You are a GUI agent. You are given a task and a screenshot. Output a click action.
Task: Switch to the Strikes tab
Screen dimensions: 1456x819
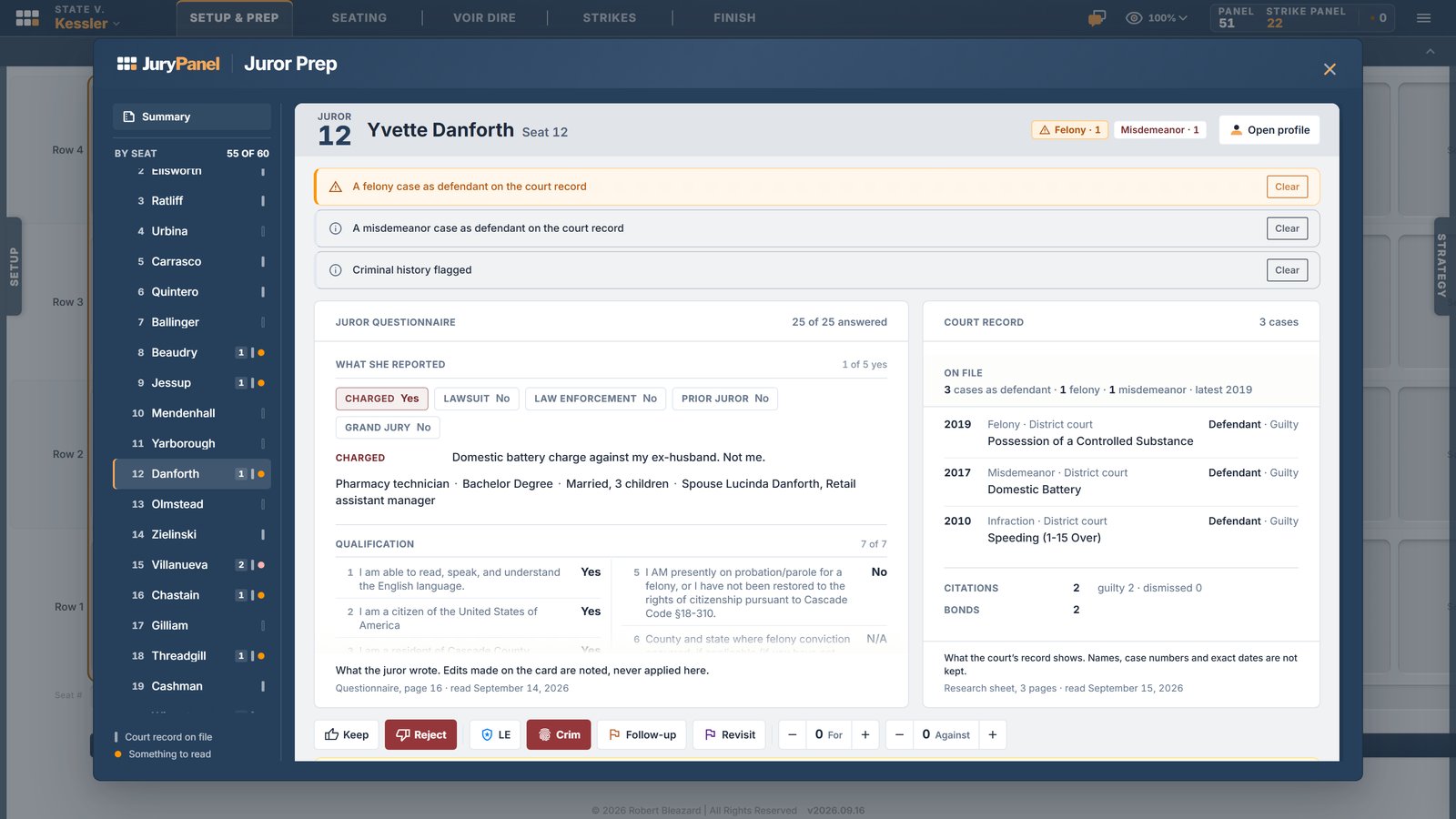coord(610,17)
